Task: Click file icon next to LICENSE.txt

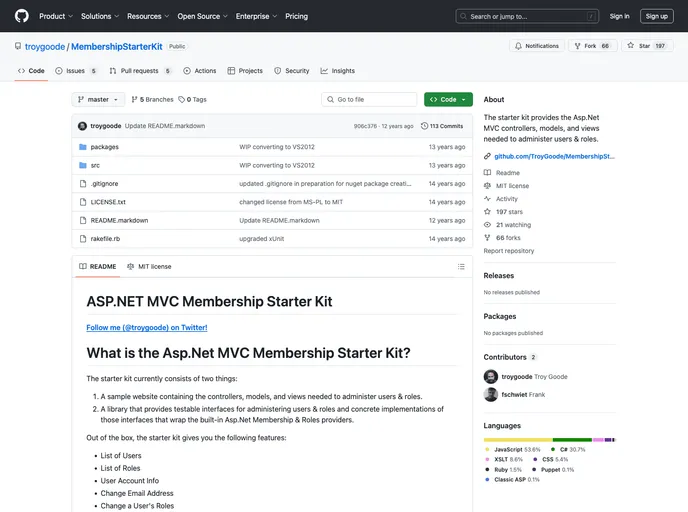Action: coord(82,202)
